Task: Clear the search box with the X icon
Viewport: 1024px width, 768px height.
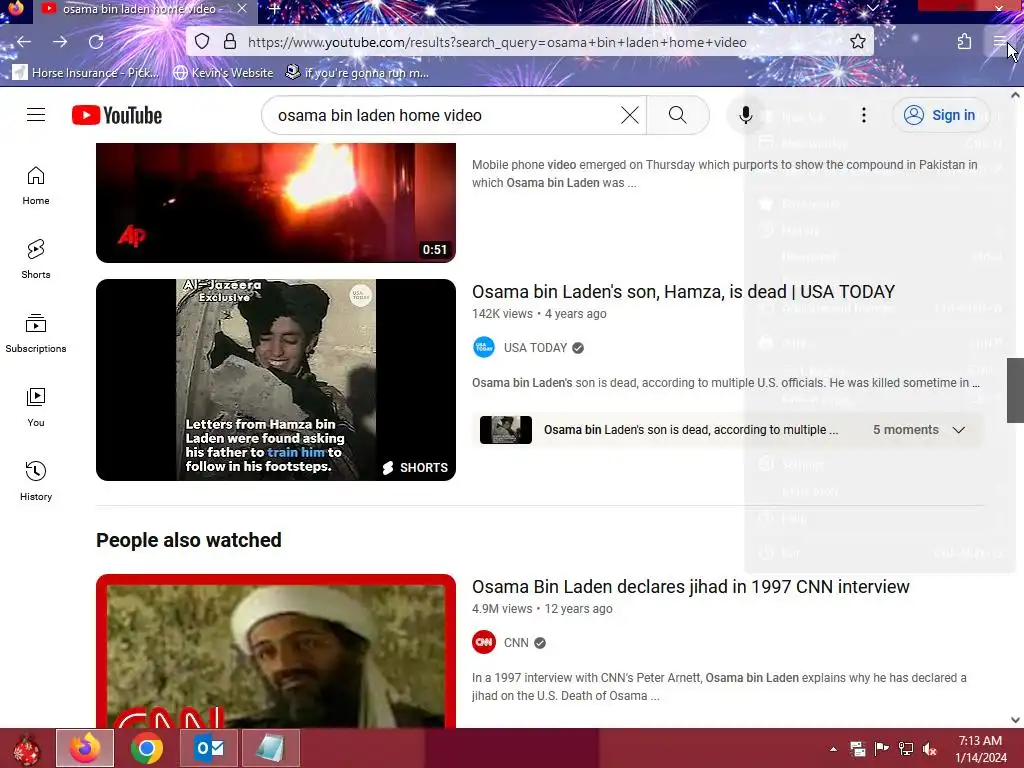Action: 630,115
